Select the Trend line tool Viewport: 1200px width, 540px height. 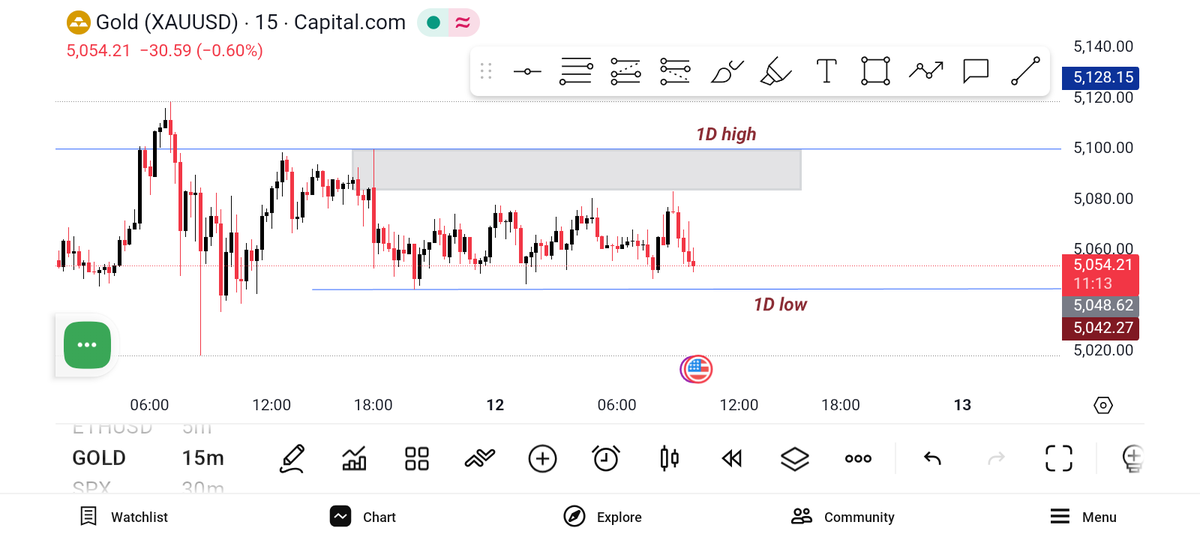(x=1025, y=71)
